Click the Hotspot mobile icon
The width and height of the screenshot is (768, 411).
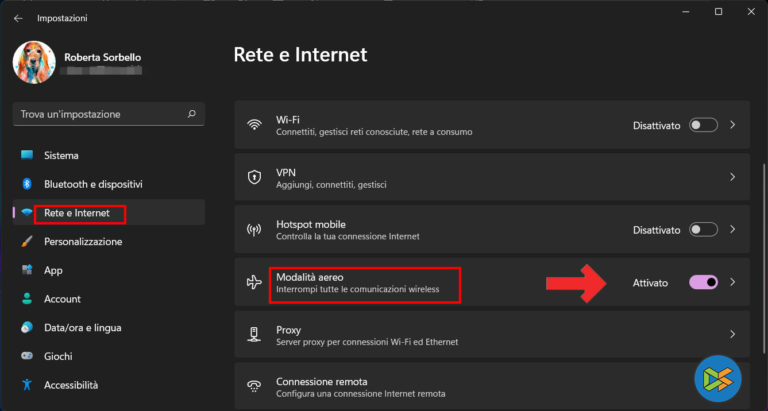(x=254, y=230)
